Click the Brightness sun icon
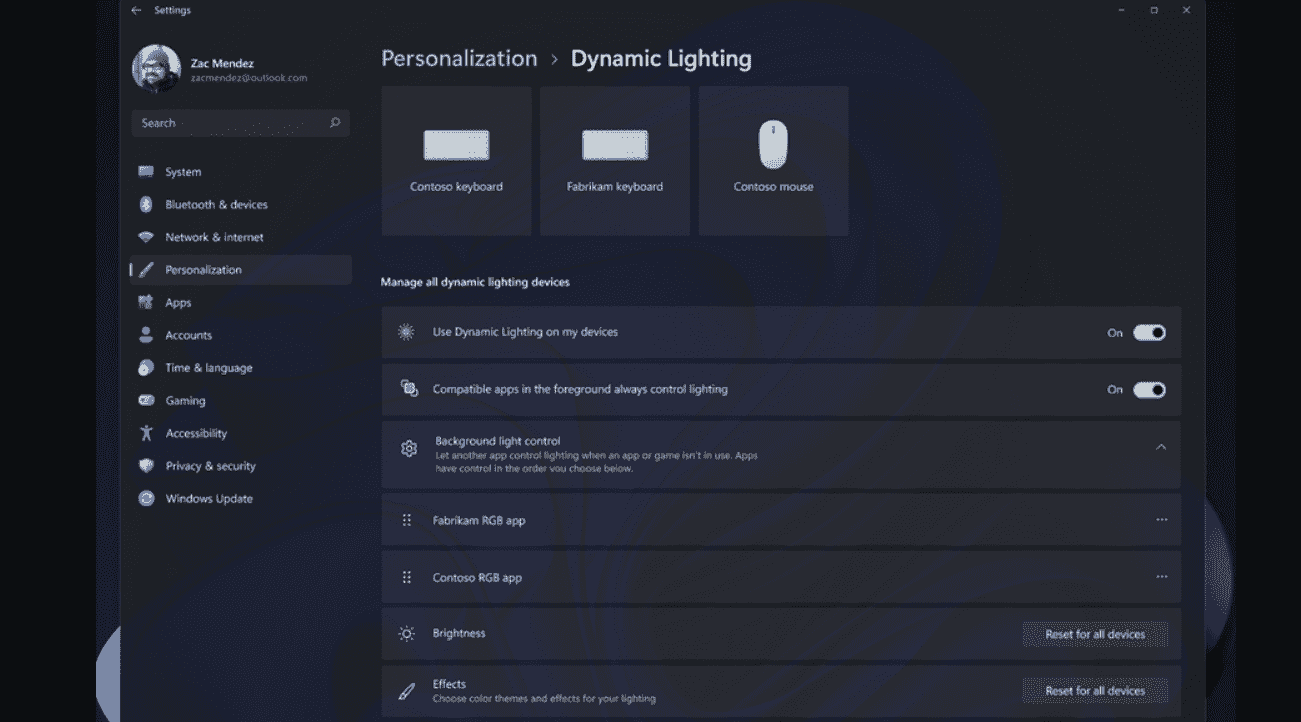Viewport: 1301px width, 722px height. pyautogui.click(x=407, y=633)
